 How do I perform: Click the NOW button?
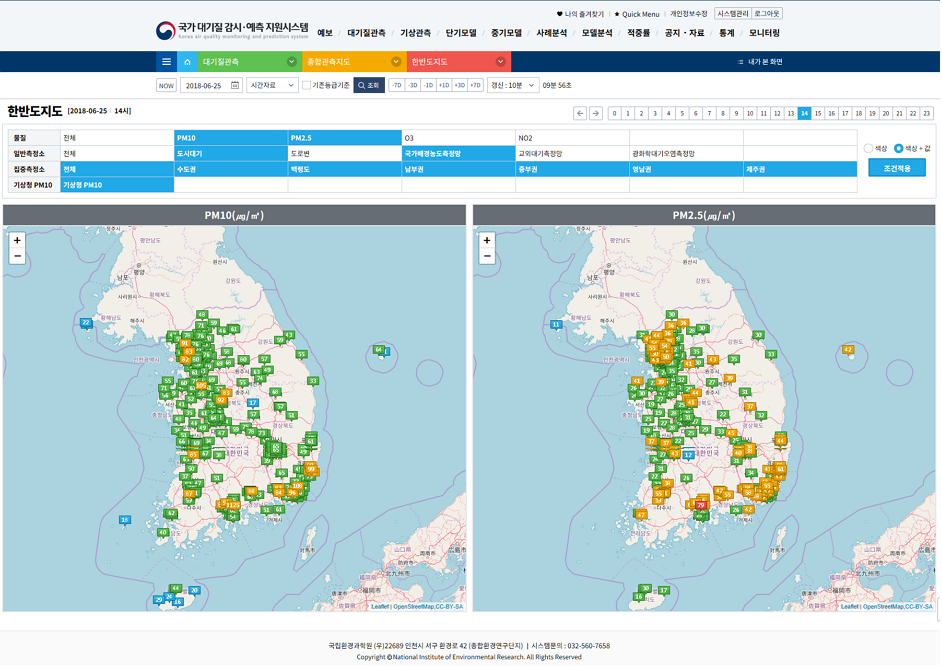tap(166, 85)
